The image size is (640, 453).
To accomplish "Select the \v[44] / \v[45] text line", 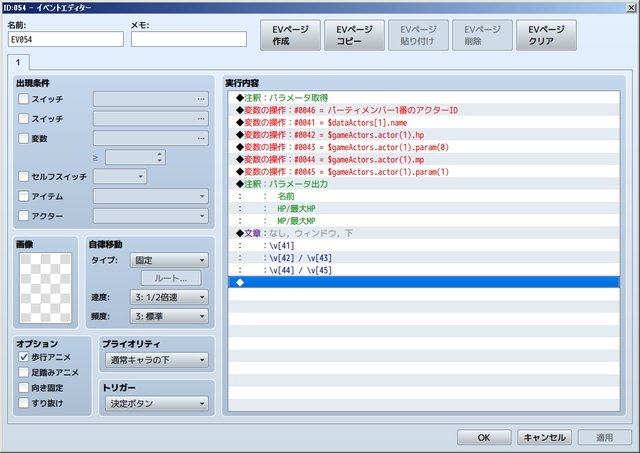I will [x=424, y=270].
